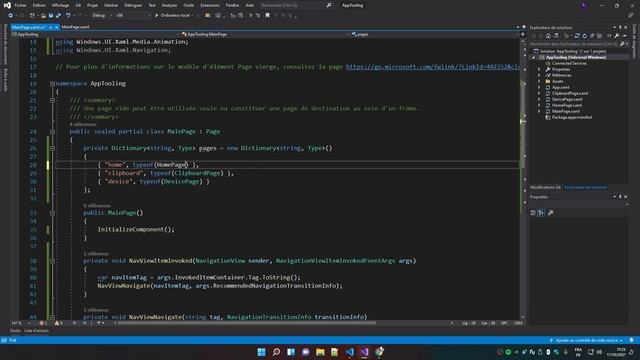Switch to the Explorateur de solutions tab
Screen dimensions: 640x360
pyautogui.click(x=585, y=187)
